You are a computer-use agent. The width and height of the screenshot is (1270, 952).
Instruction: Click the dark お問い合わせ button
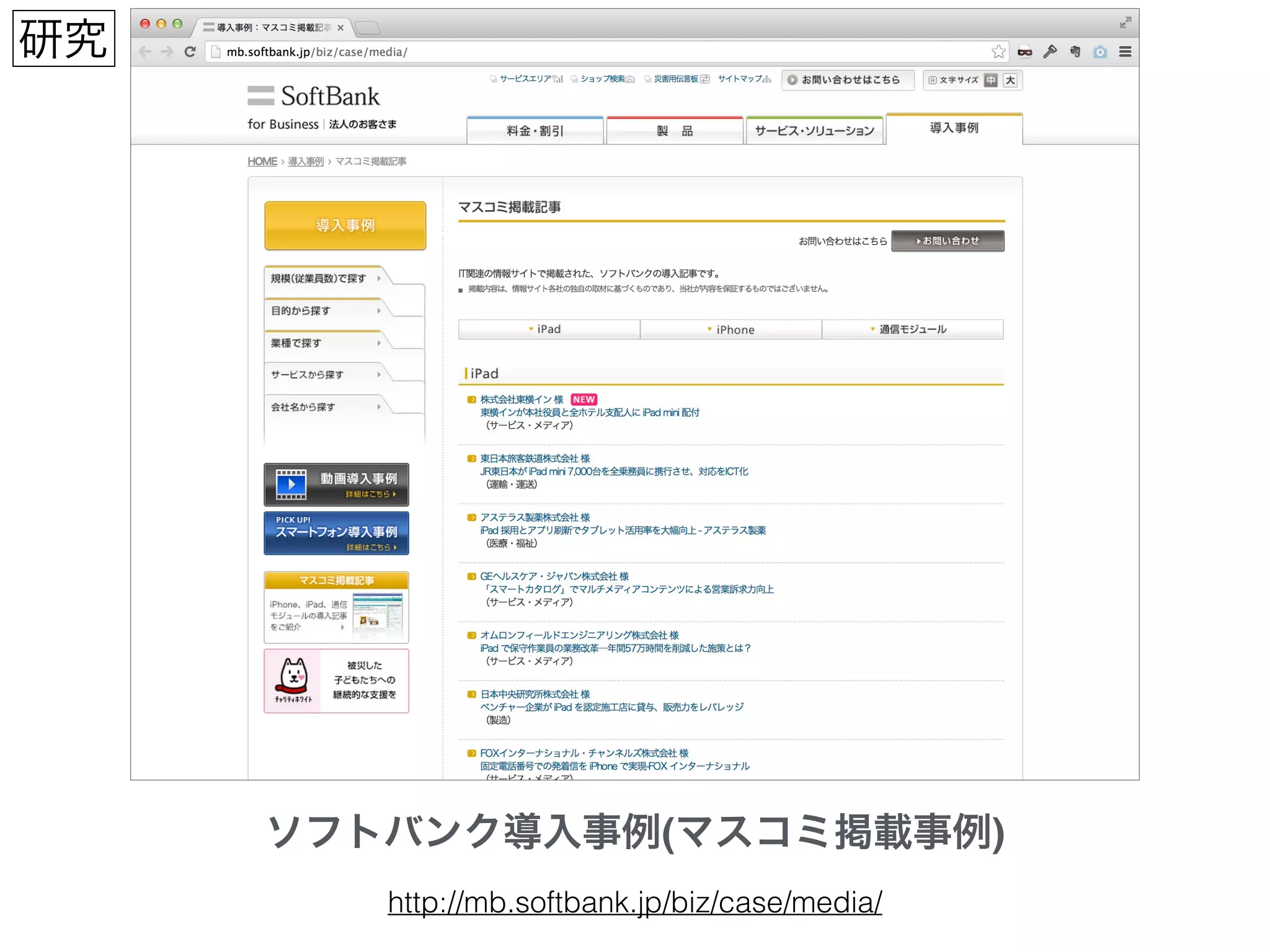tap(948, 241)
